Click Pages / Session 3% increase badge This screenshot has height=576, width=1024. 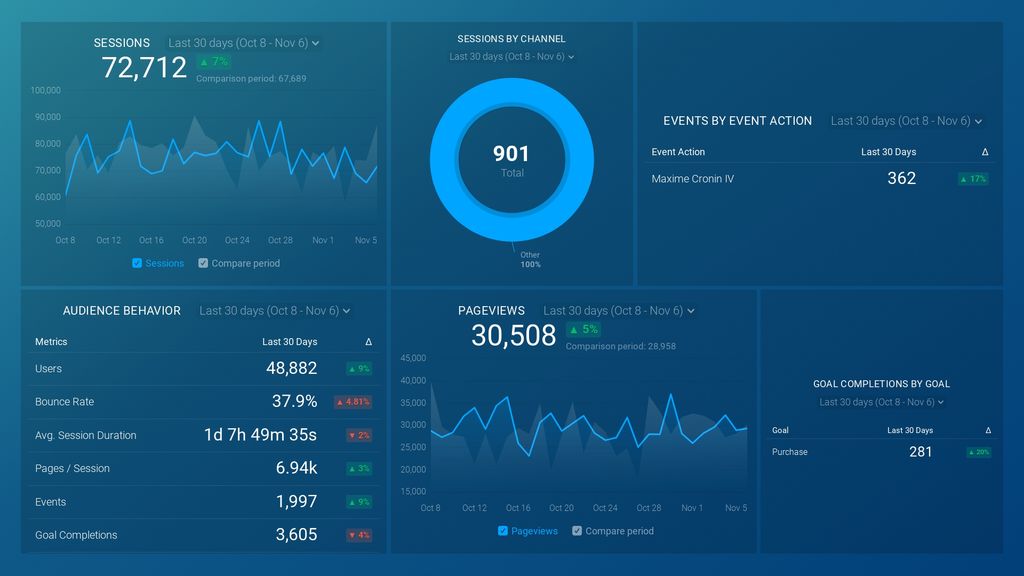coord(359,469)
